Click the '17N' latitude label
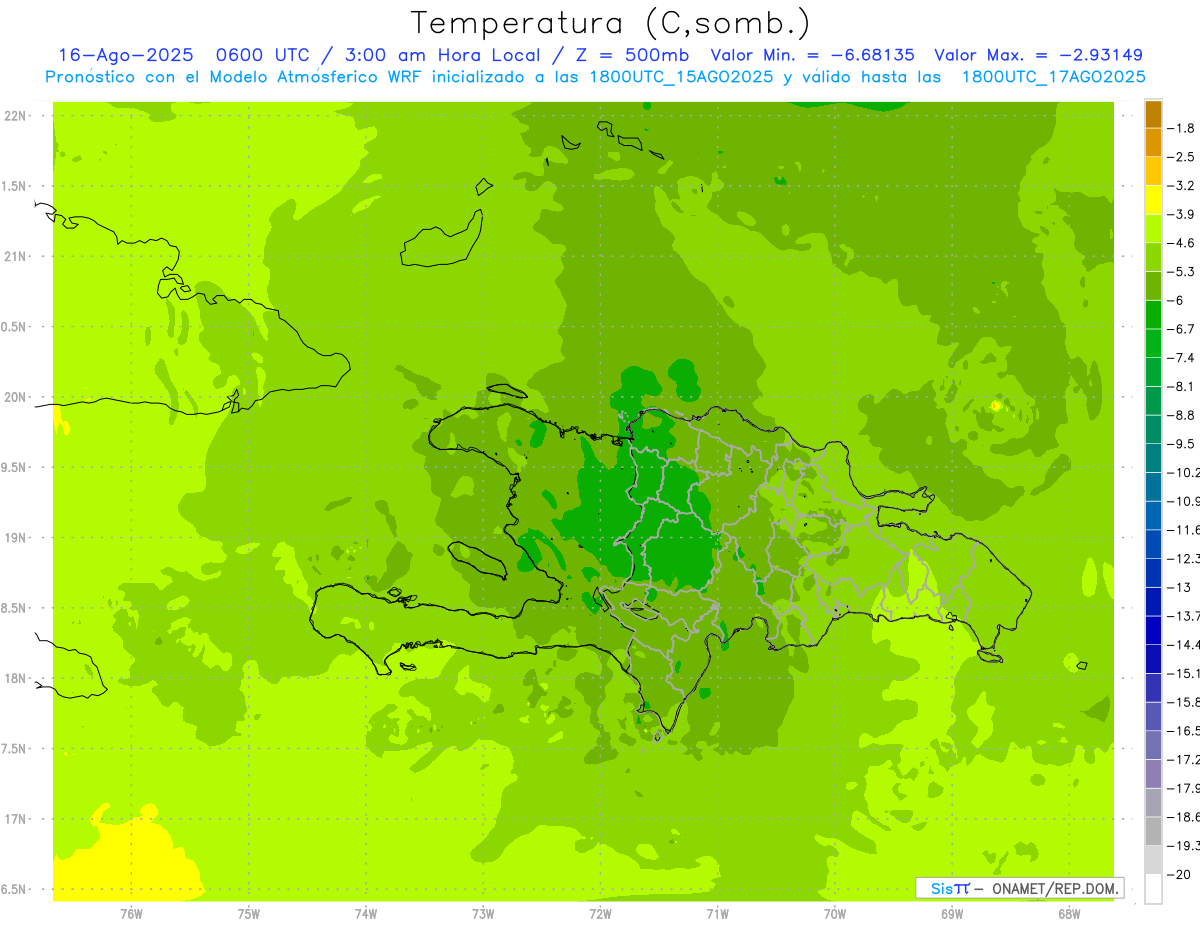This screenshot has height=927, width=1200. pyautogui.click(x=15, y=819)
